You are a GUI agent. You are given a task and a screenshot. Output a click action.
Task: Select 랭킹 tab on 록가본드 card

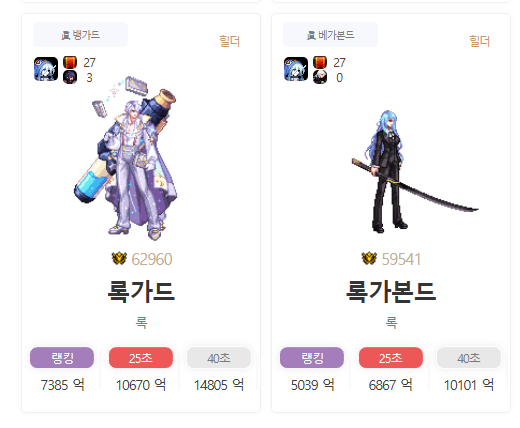[312, 358]
